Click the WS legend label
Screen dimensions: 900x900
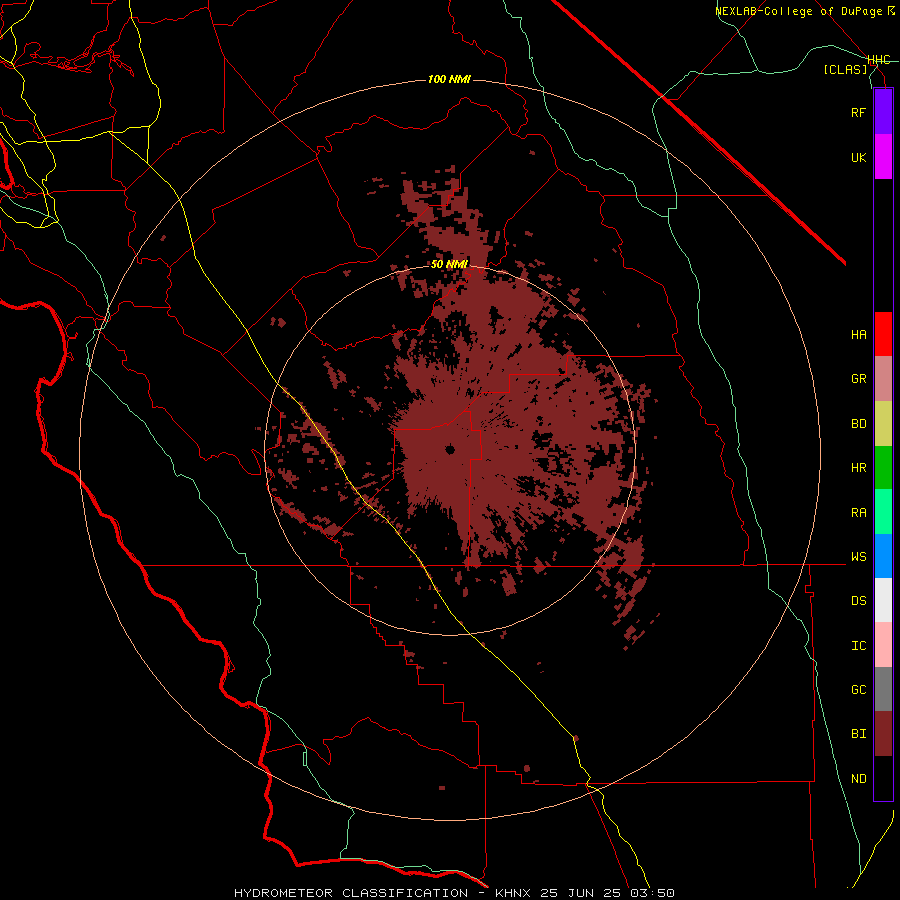(x=858, y=557)
